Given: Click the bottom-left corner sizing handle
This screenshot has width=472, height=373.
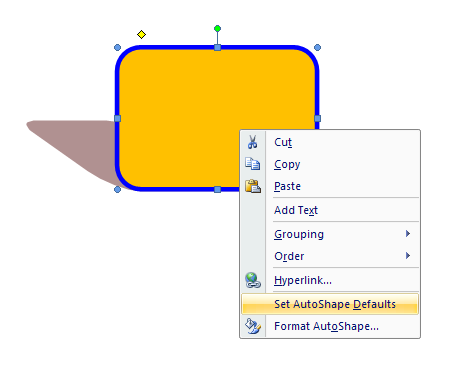Looking at the screenshot, I should 117,189.
